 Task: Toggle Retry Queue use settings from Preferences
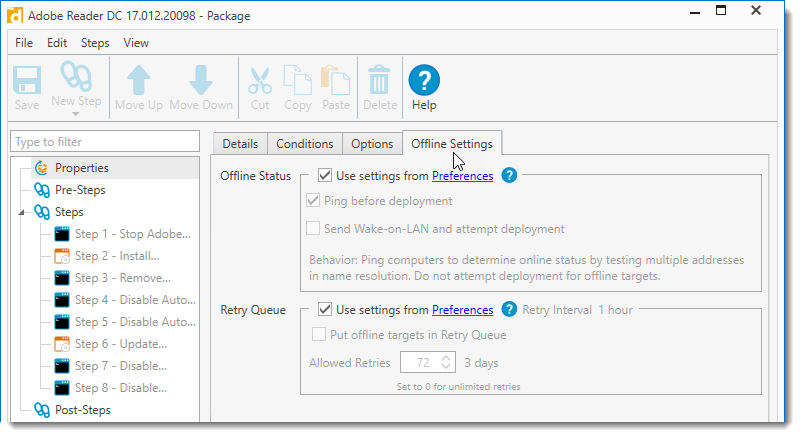coord(325,309)
